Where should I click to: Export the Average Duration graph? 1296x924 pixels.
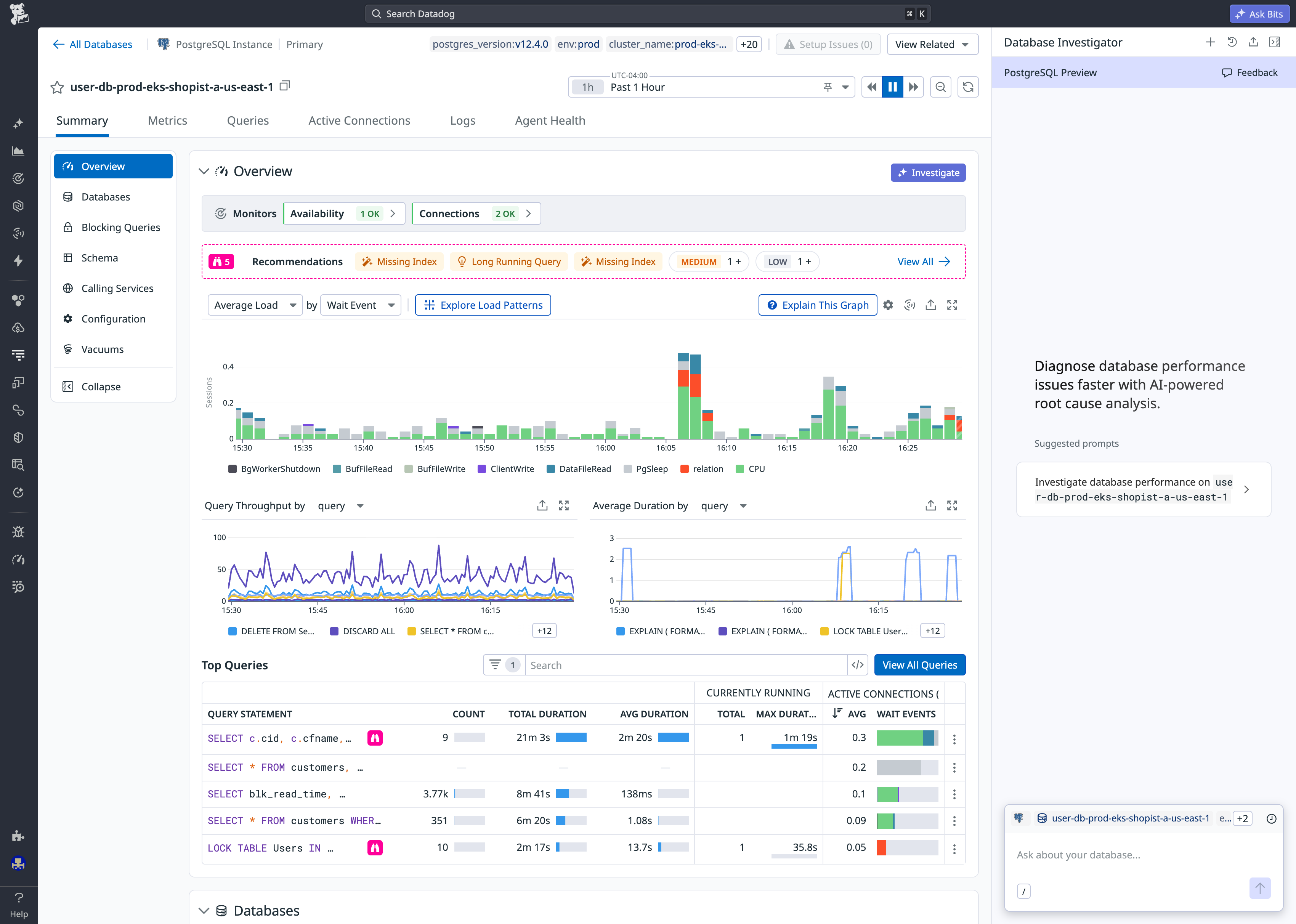click(x=931, y=505)
